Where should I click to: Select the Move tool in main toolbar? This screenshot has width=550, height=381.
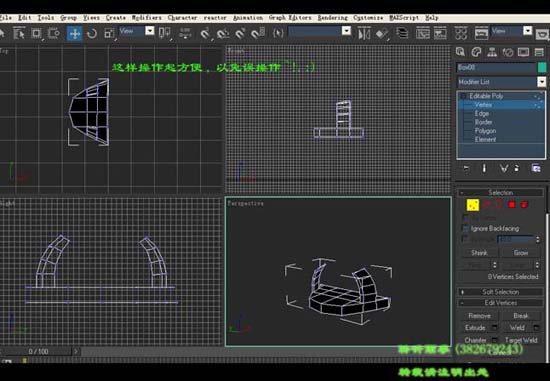tap(74, 33)
